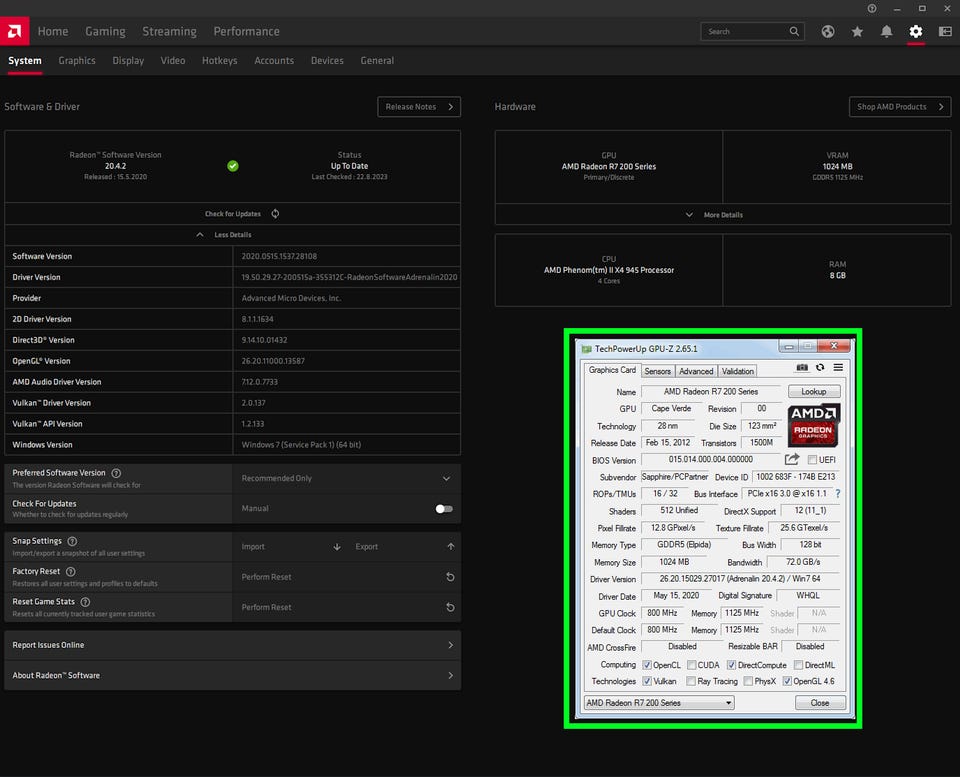
Task: Click the GPU-Z BIOS share/export icon
Action: pyautogui.click(x=792, y=459)
